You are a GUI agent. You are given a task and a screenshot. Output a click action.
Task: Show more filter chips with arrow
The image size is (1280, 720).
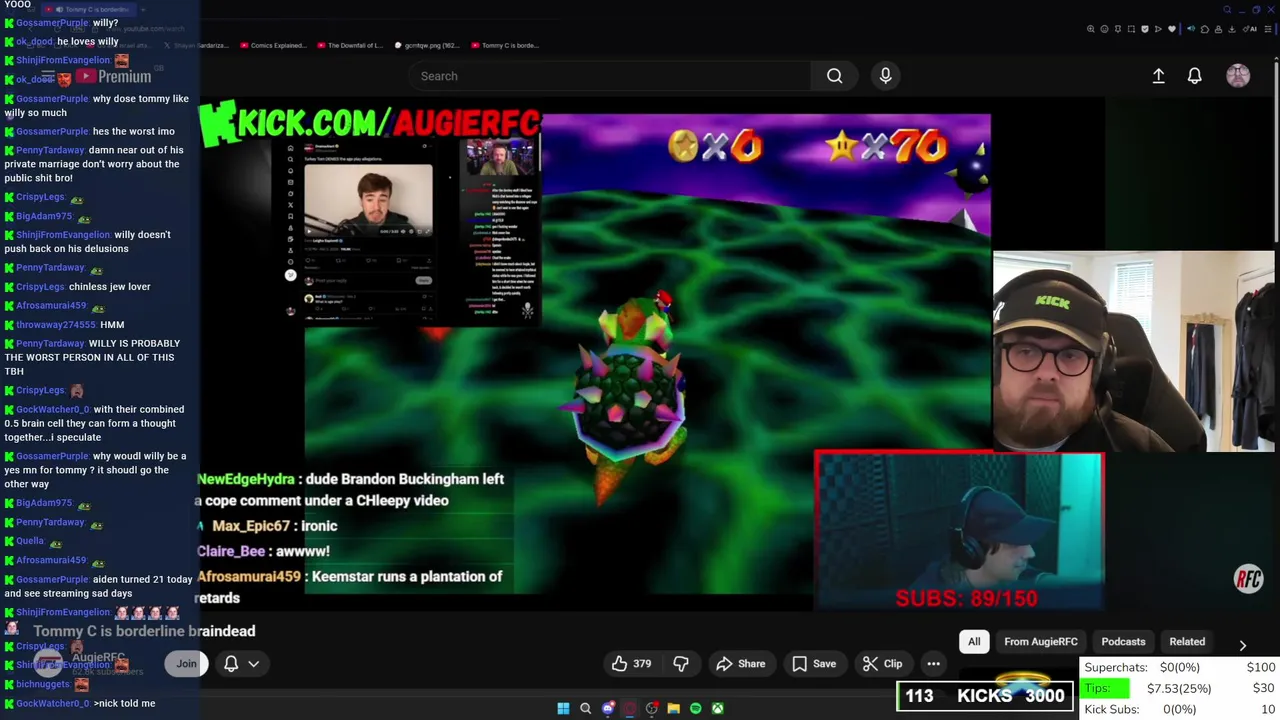point(1242,645)
